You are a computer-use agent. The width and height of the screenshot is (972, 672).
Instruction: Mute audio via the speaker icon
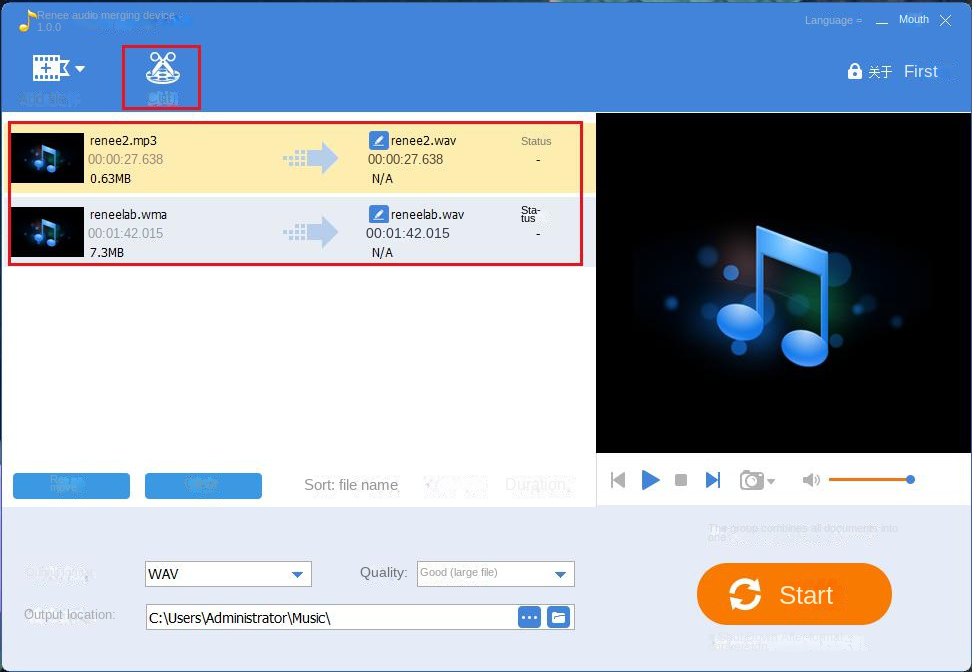810,480
